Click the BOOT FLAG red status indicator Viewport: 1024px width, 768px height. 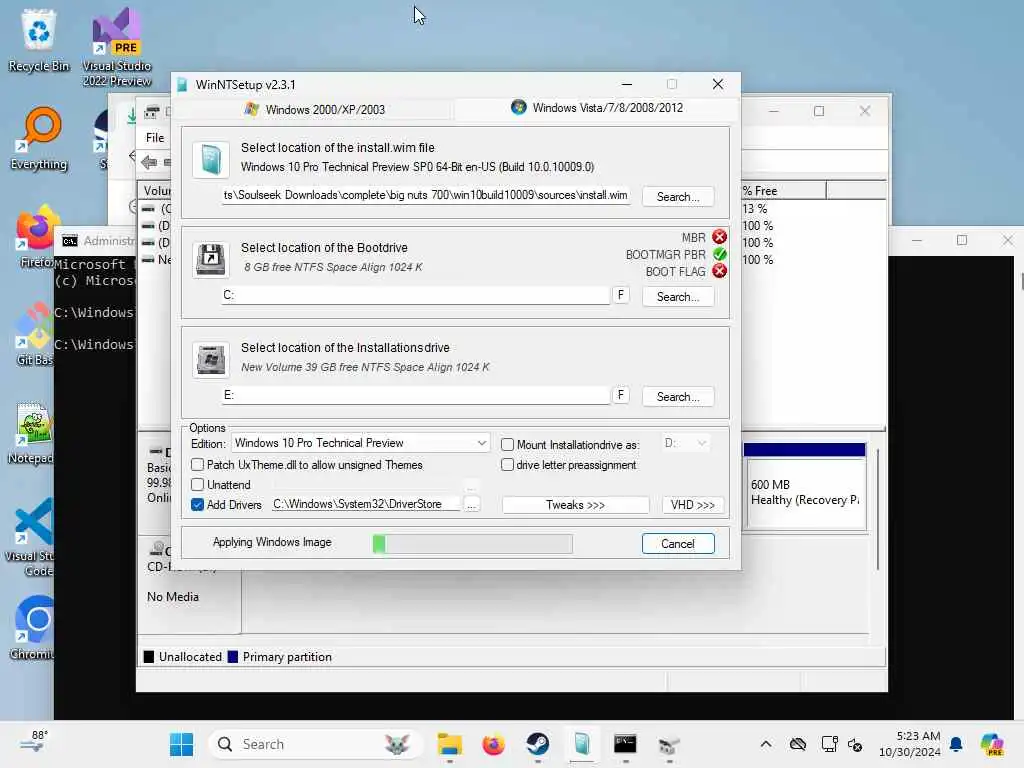click(719, 271)
